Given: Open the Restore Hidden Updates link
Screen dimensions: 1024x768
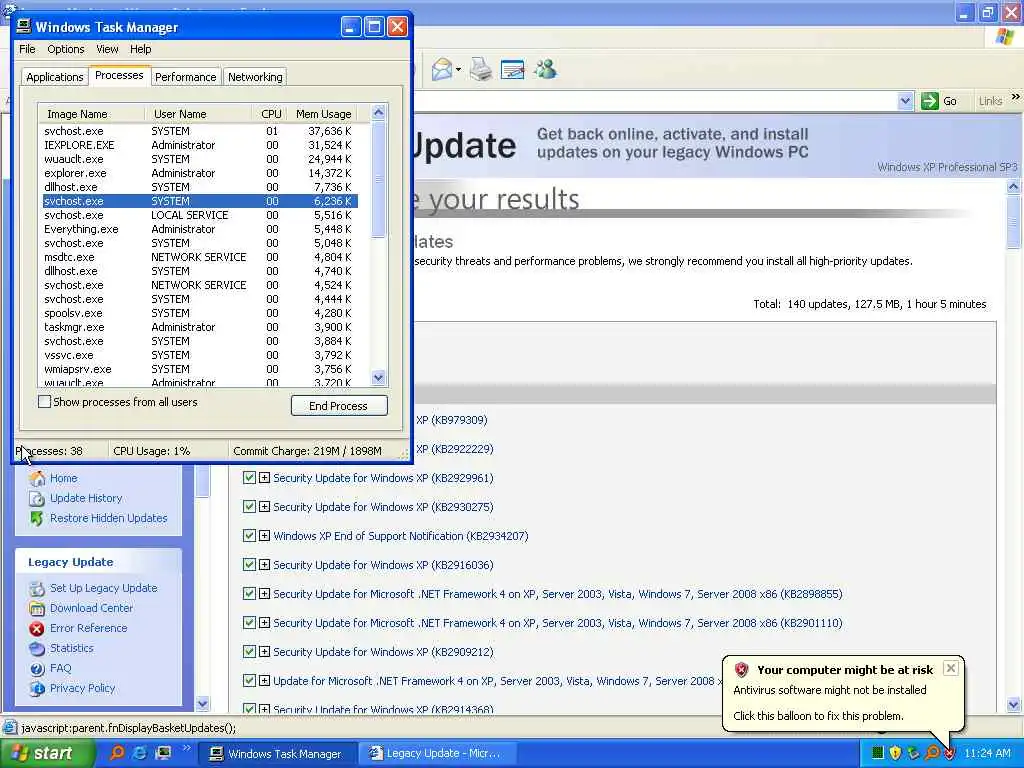Looking at the screenshot, I should pos(108,518).
